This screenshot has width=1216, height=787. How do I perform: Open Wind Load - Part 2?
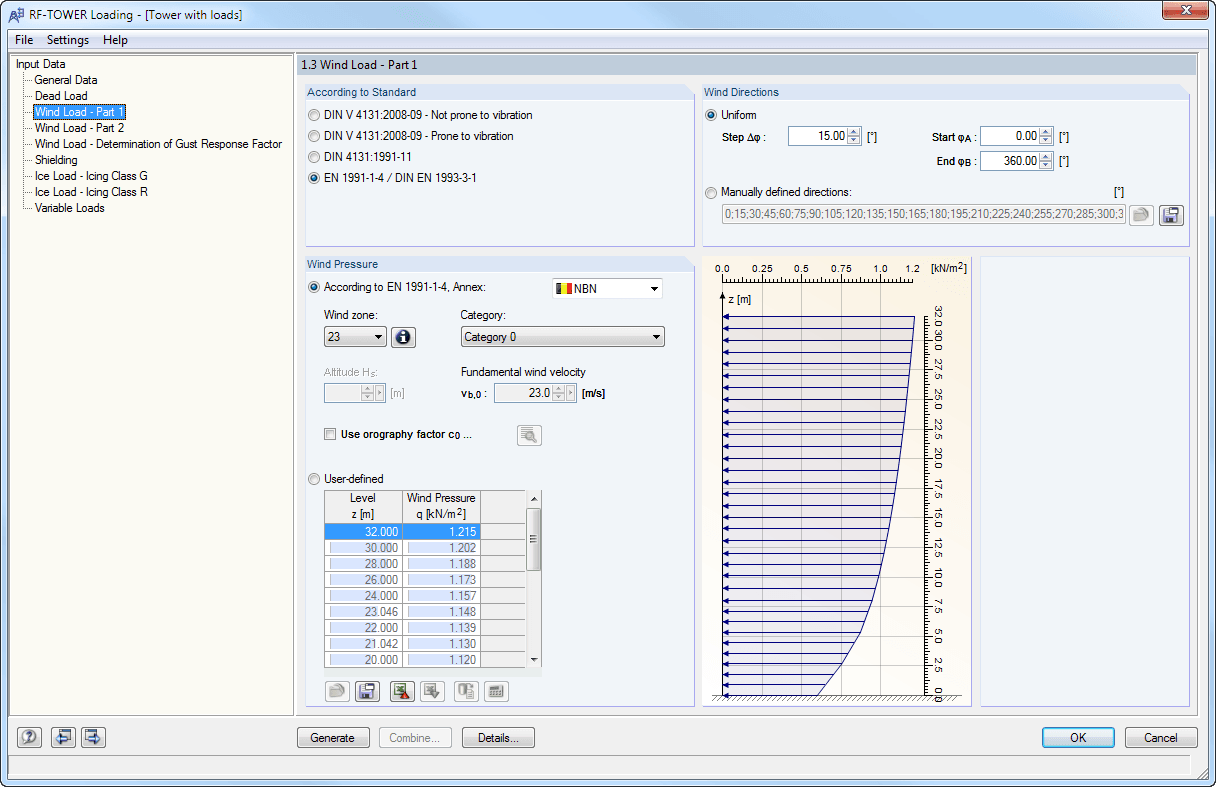tap(79, 128)
